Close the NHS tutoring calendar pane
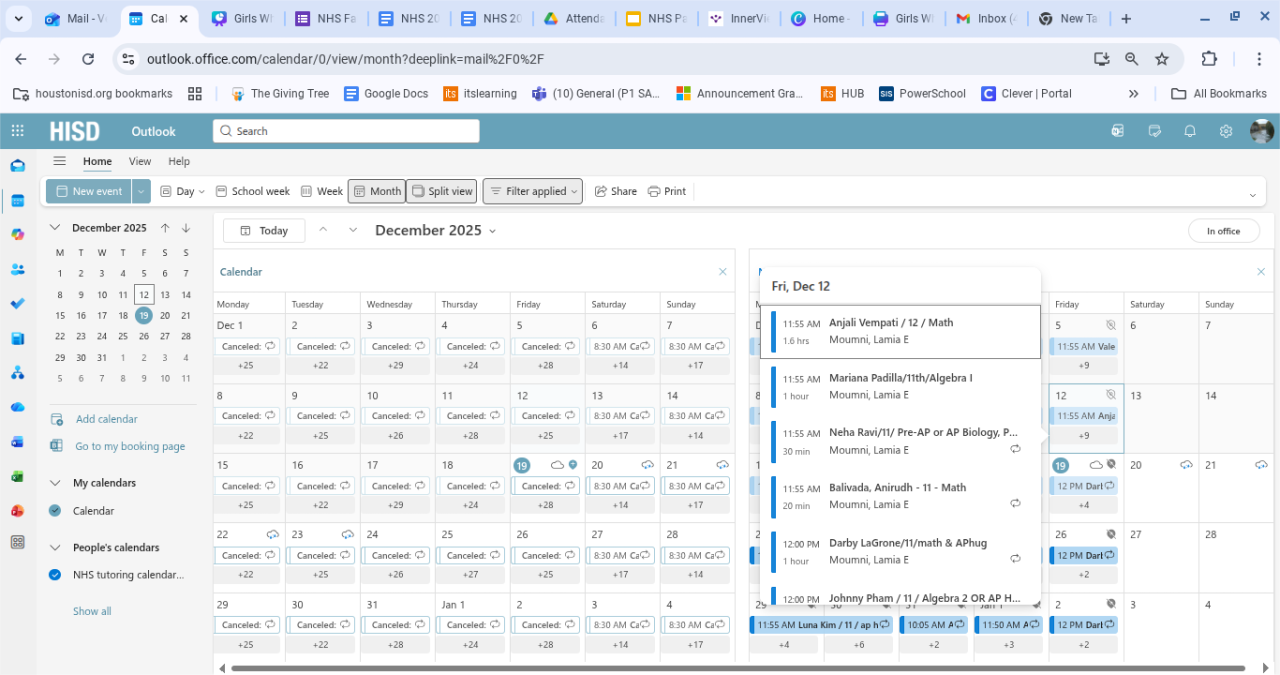Screen dimensions: 1280x675 [1261, 272]
